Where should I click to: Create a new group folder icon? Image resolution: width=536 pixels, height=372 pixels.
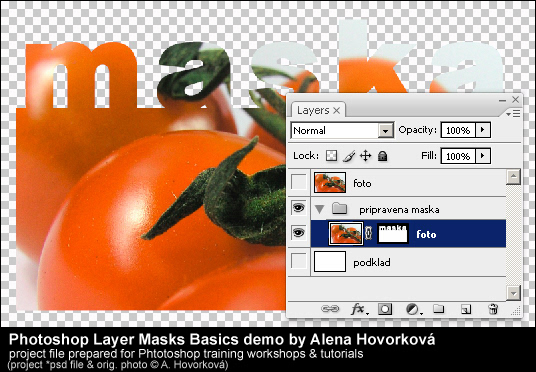(439, 309)
